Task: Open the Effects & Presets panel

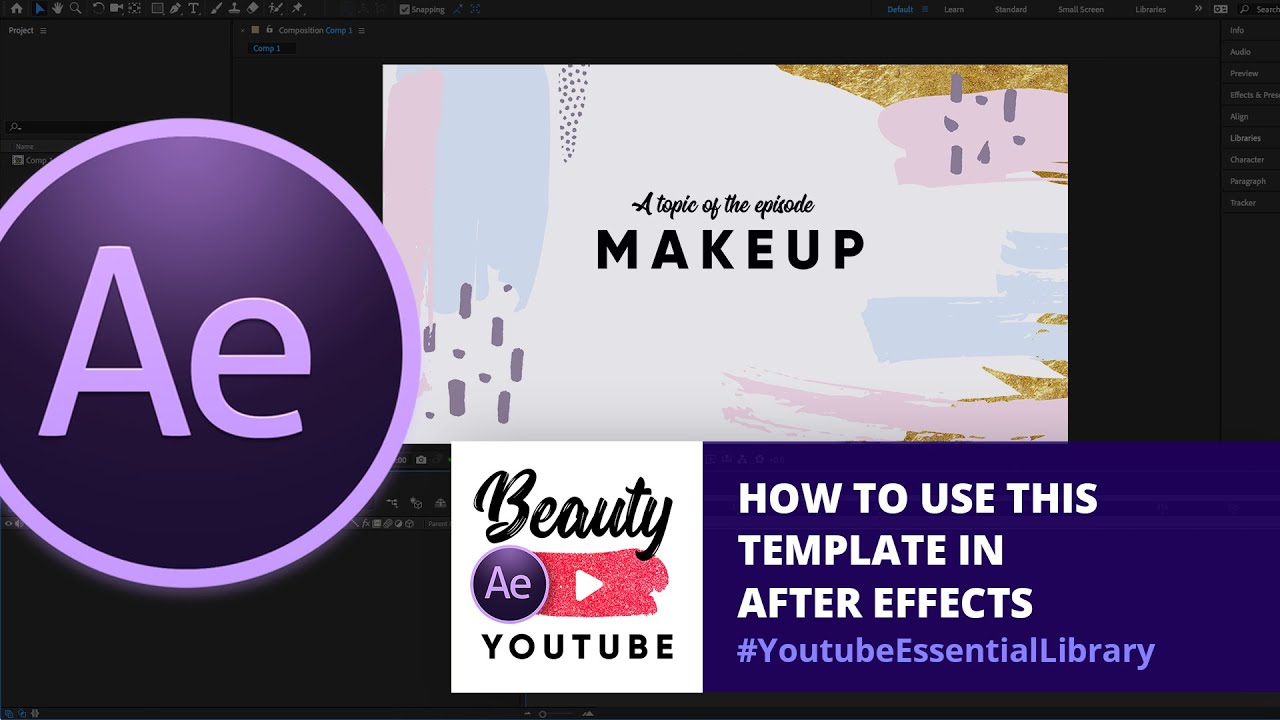Action: (1254, 95)
